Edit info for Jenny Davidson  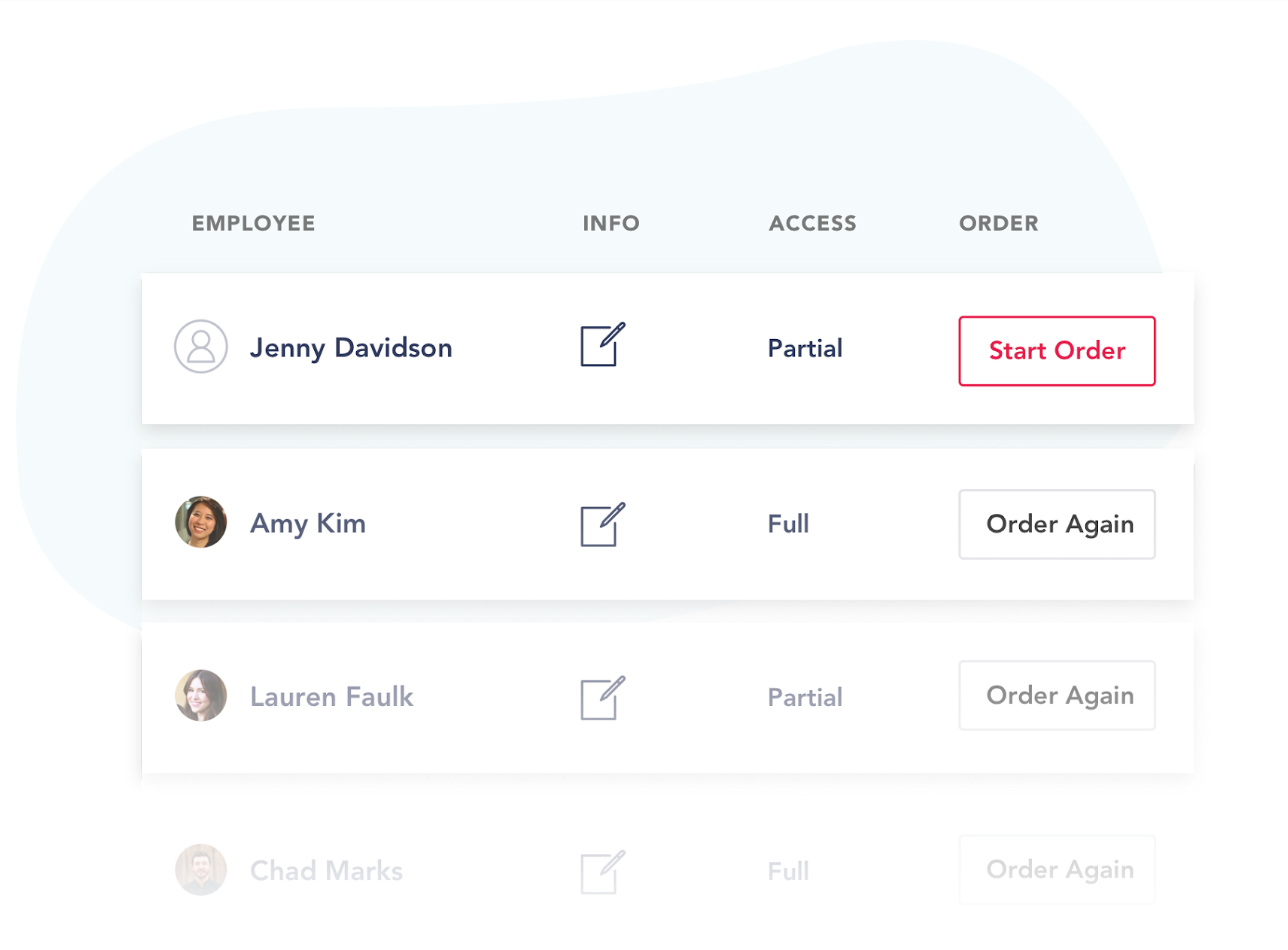coord(603,344)
